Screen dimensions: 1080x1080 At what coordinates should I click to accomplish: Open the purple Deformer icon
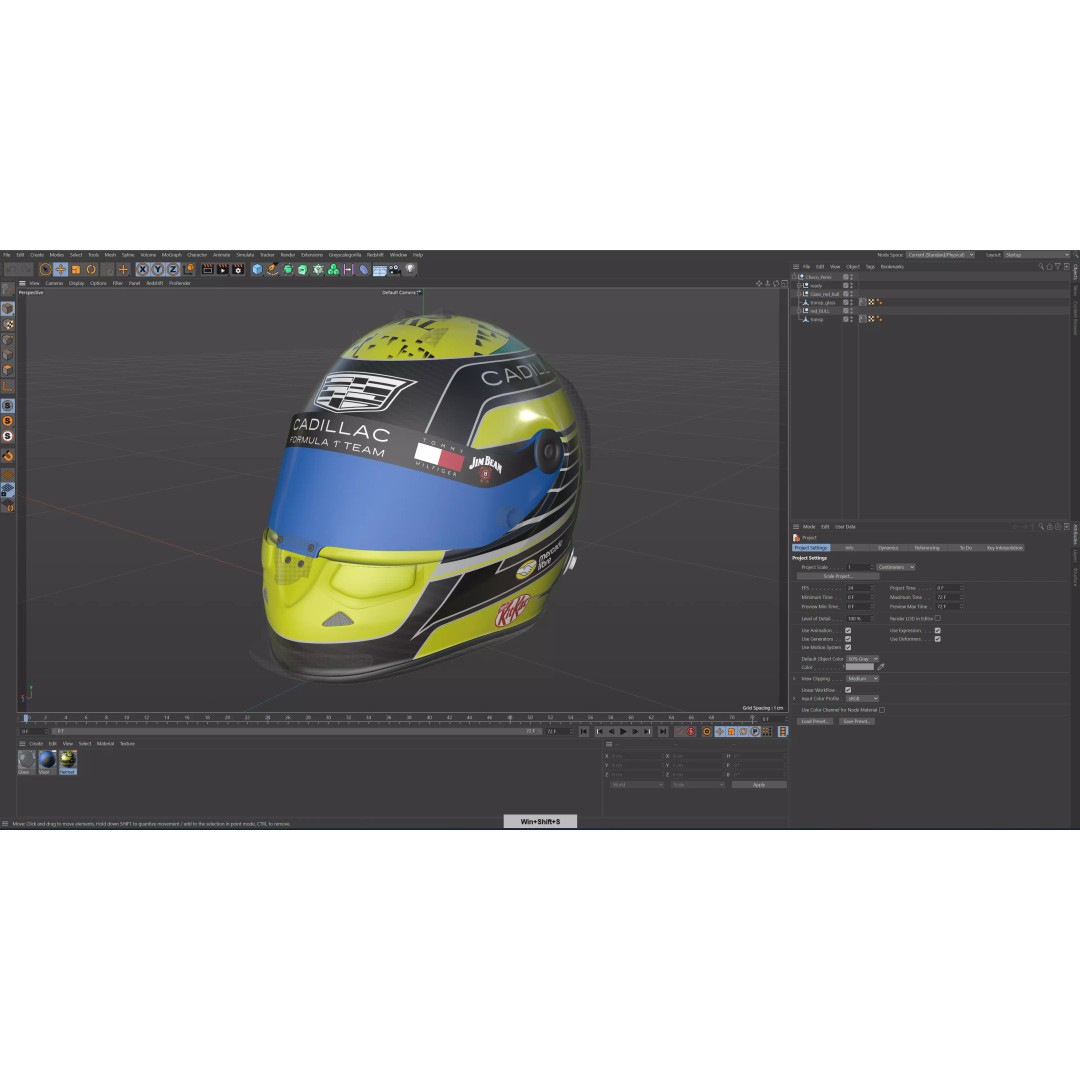click(364, 269)
